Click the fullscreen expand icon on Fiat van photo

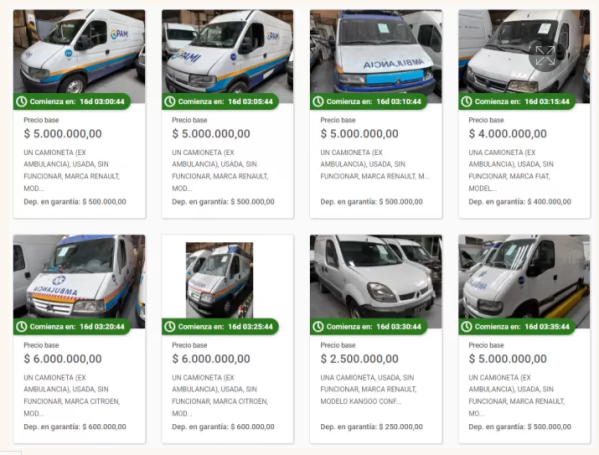tap(545, 56)
